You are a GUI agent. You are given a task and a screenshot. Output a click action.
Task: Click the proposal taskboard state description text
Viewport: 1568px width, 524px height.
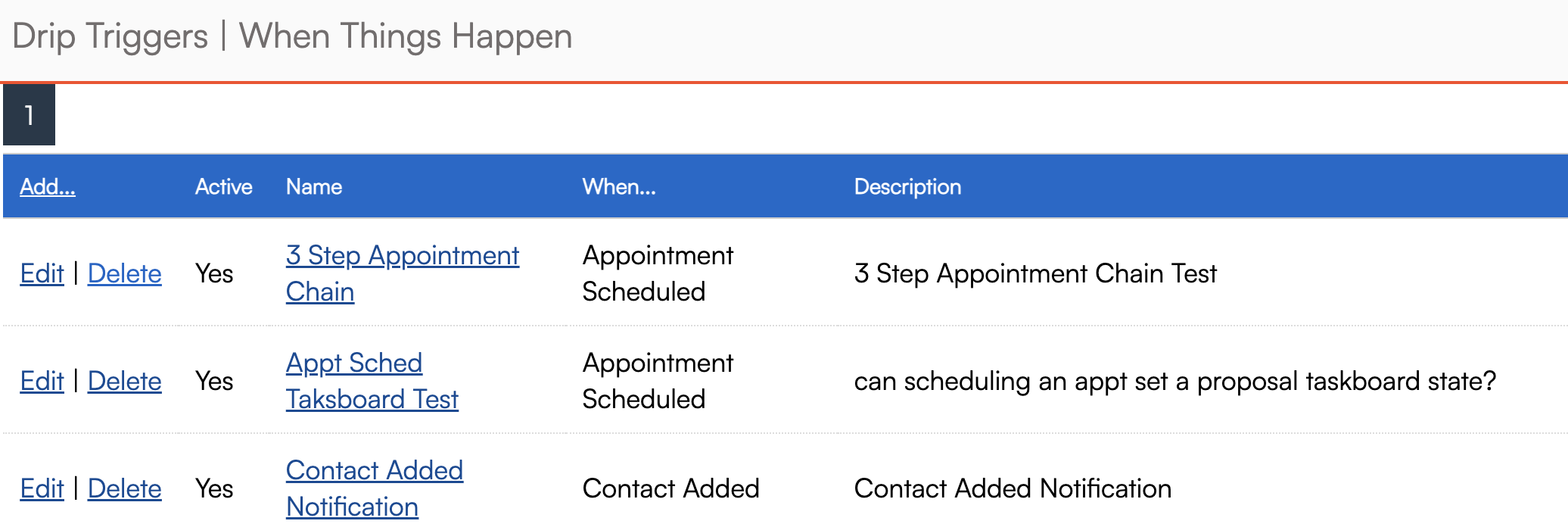[x=1174, y=381]
